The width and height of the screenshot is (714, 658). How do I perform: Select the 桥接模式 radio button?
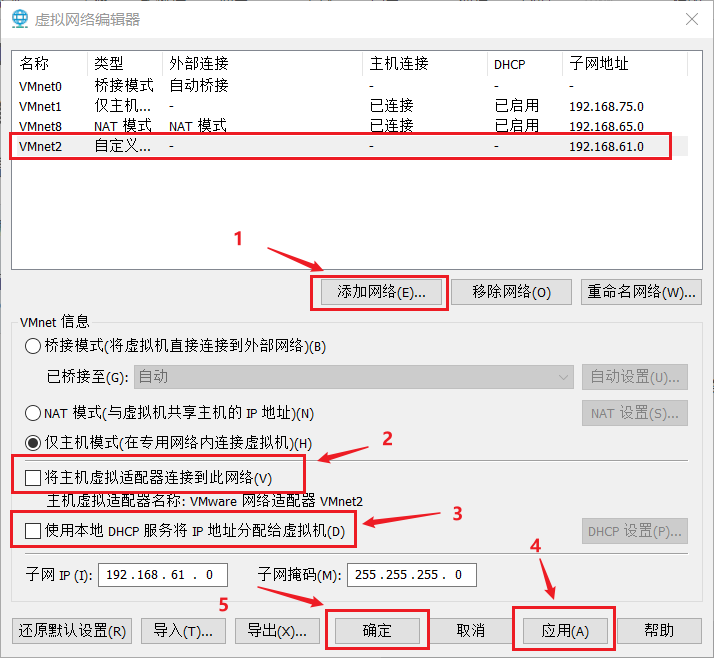pyautogui.click(x=33, y=346)
